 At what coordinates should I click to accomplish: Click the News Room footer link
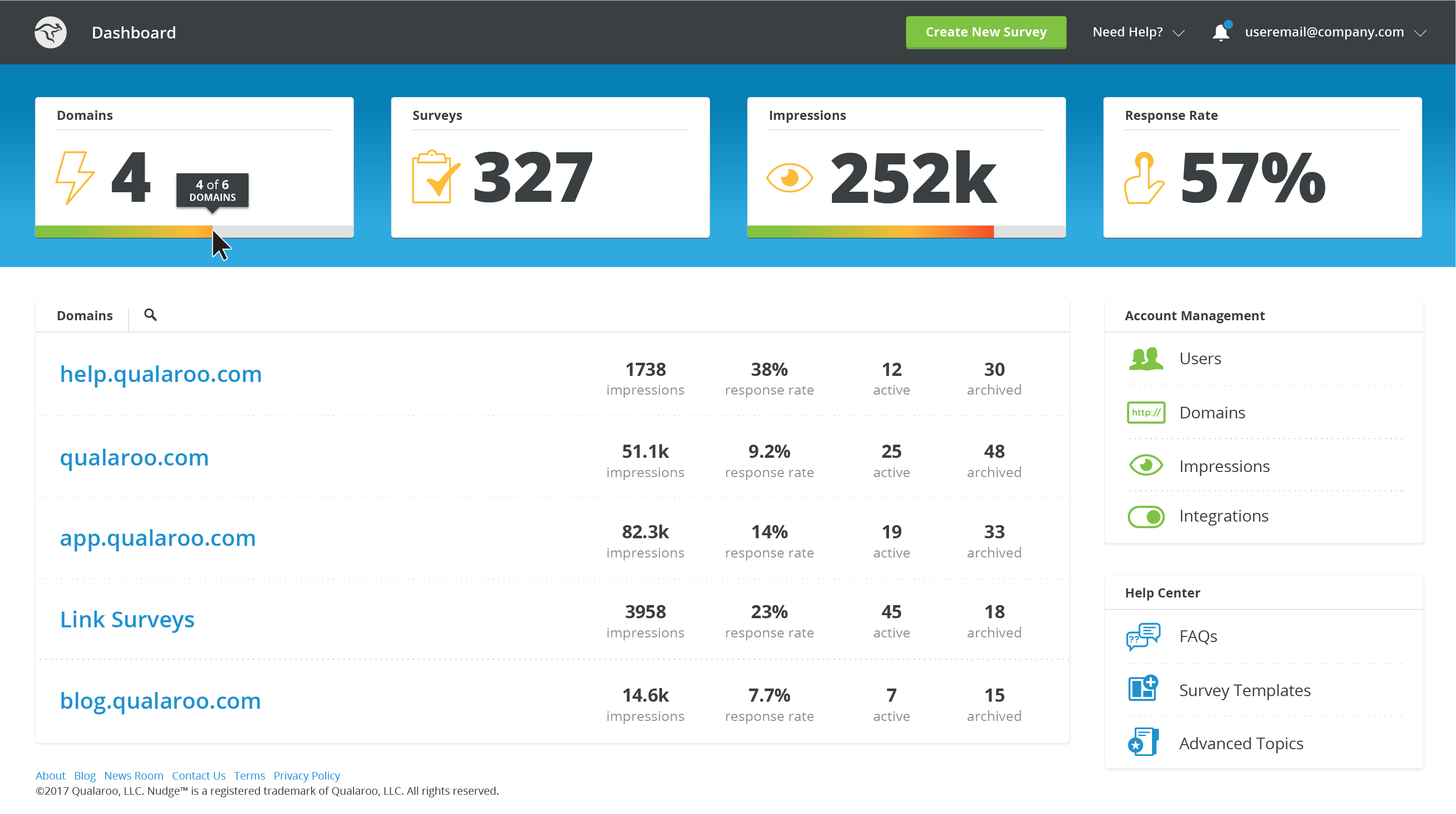tap(134, 775)
